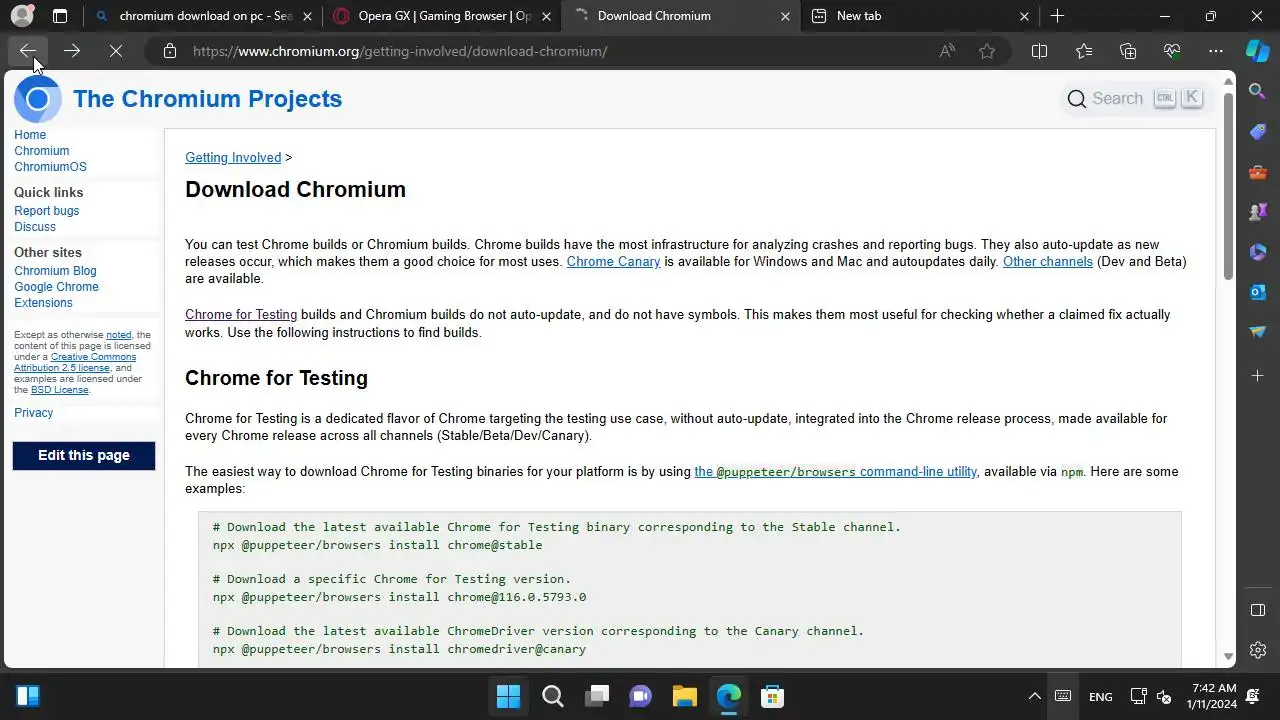Open Browser essentials heart icon
The width and height of the screenshot is (1280, 720).
click(x=1172, y=51)
